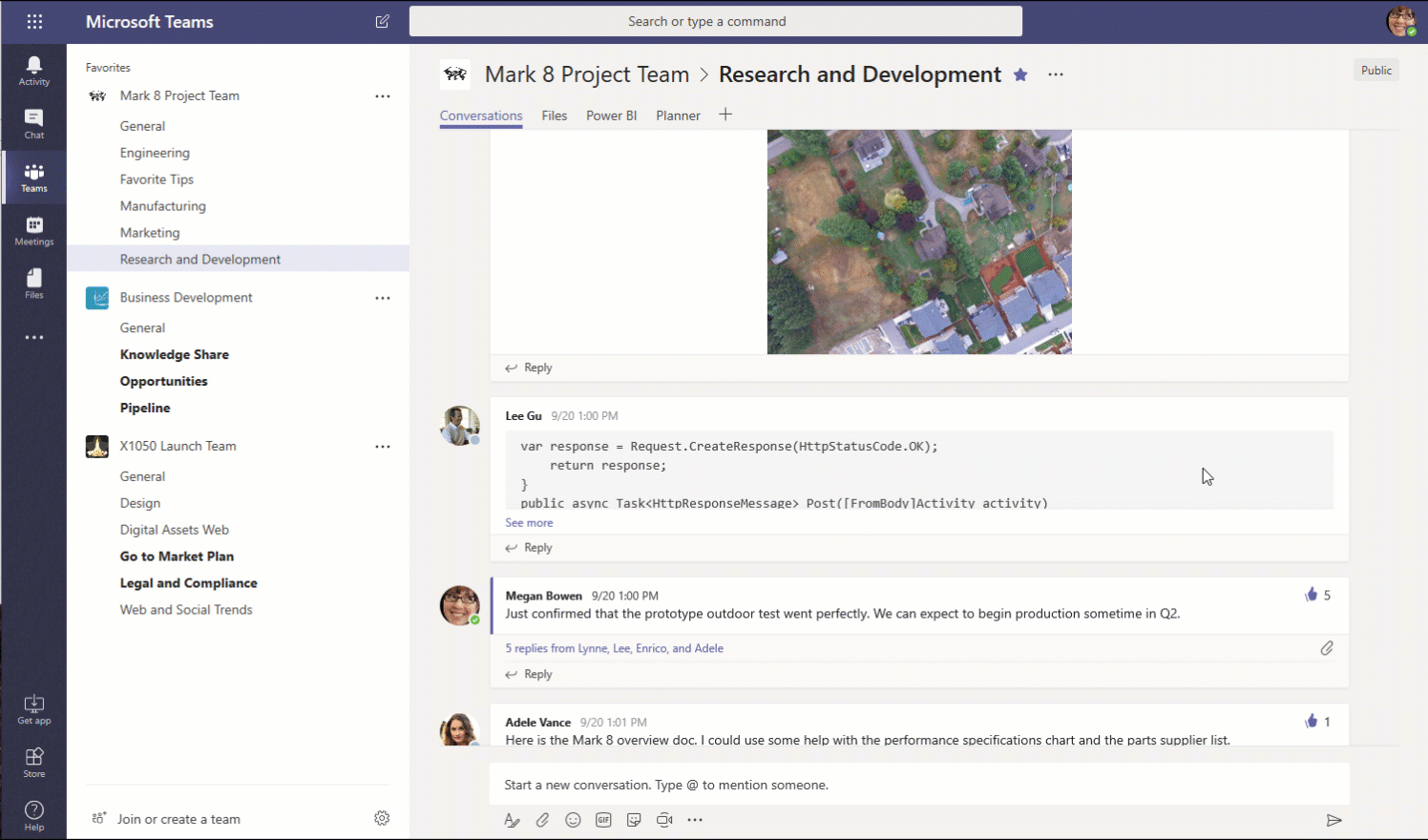
Task: Open the 5 replies thread under Megan's post
Action: 614,648
